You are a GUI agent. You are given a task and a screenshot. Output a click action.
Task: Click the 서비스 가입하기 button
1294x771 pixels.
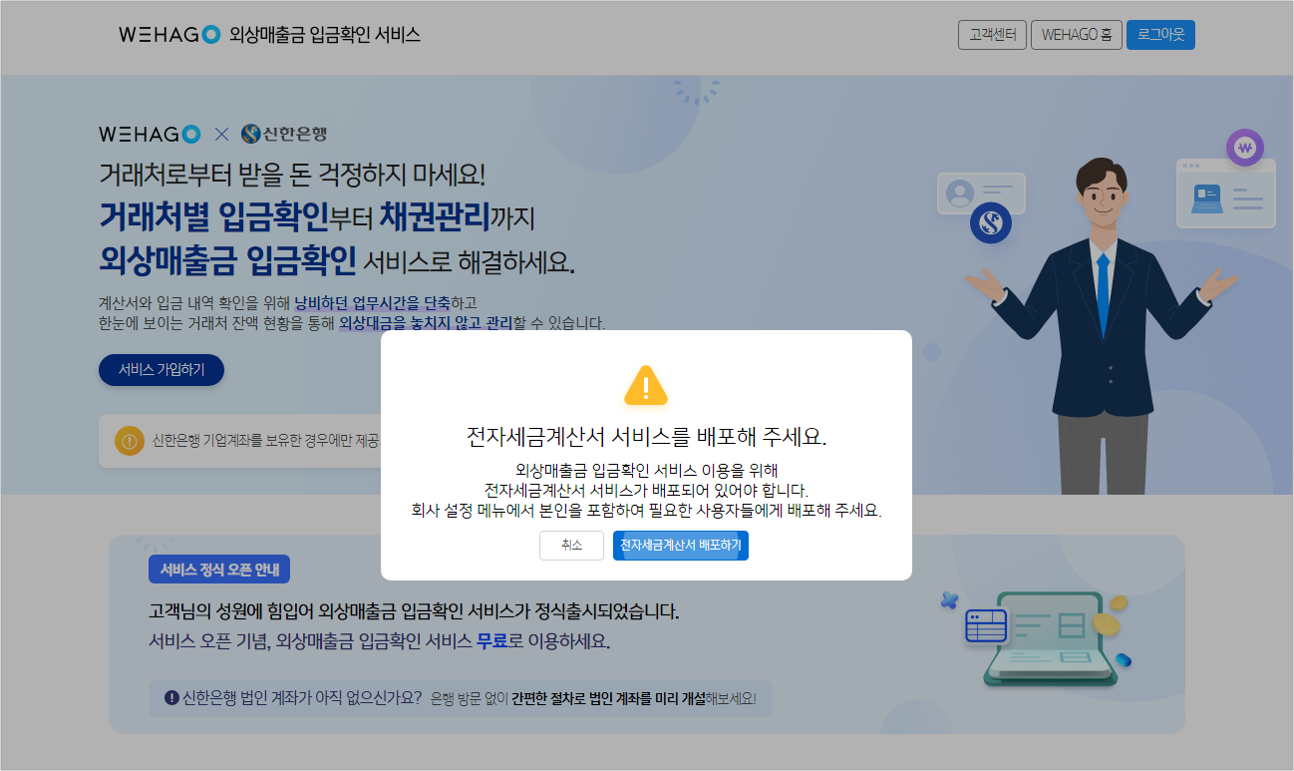pos(161,369)
